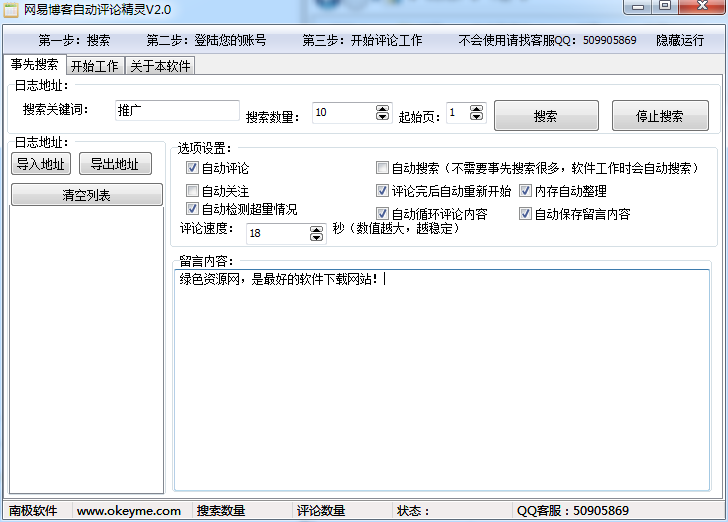Open the 关于本软件 tab
Viewport: 728px width, 522px height.
click(160, 66)
